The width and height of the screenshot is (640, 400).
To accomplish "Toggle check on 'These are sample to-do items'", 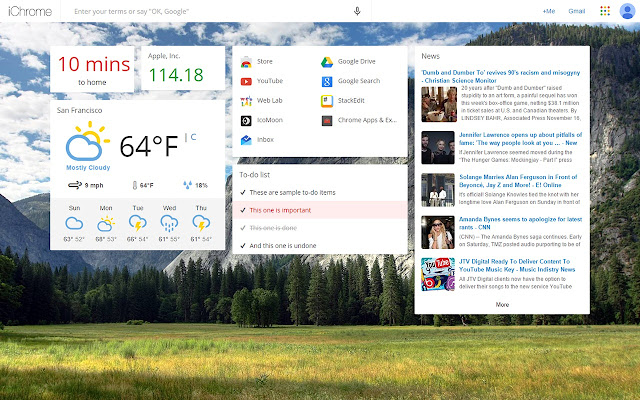I will (x=243, y=192).
